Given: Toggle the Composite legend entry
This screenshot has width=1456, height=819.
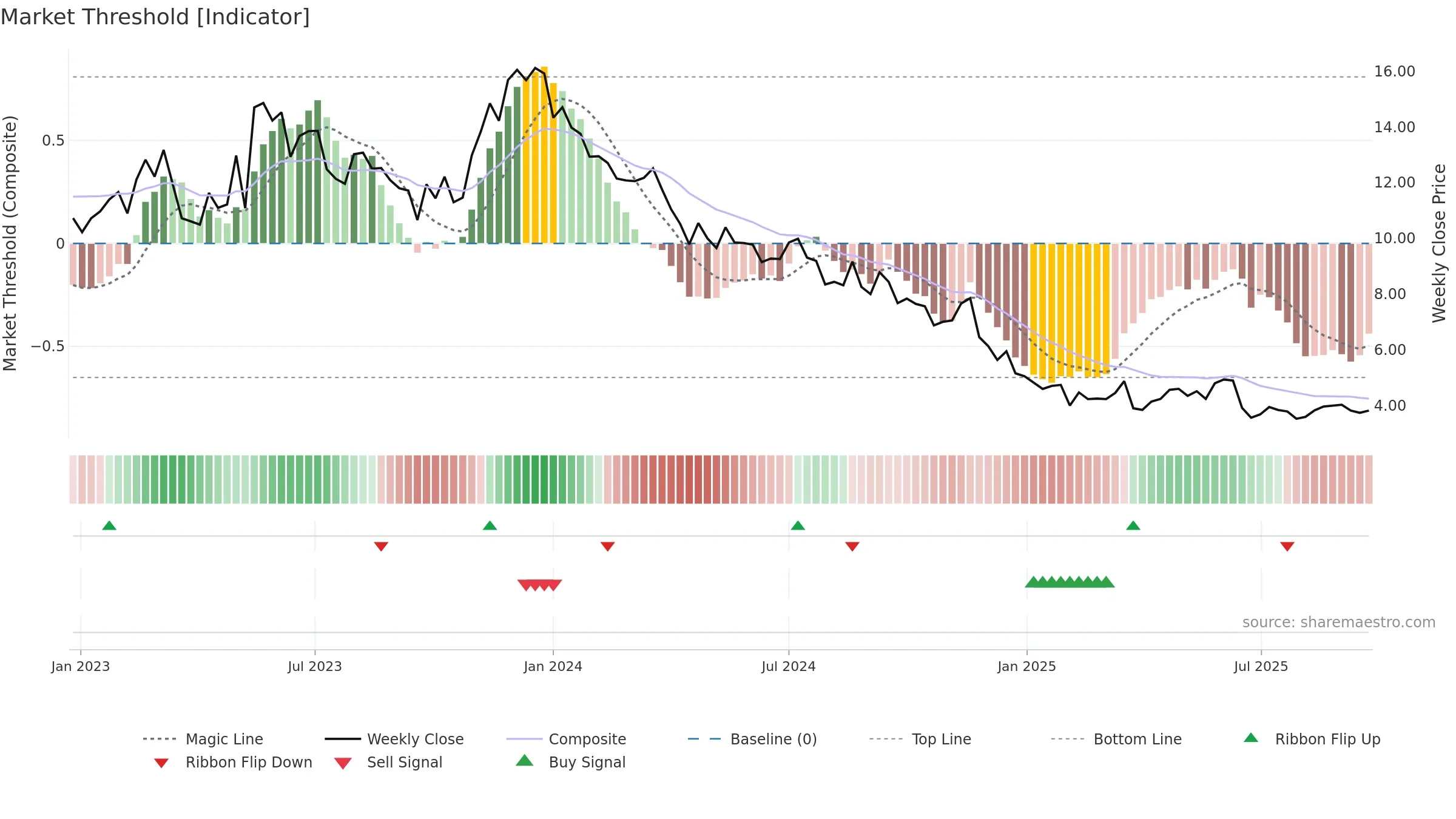Looking at the screenshot, I should [x=566, y=739].
